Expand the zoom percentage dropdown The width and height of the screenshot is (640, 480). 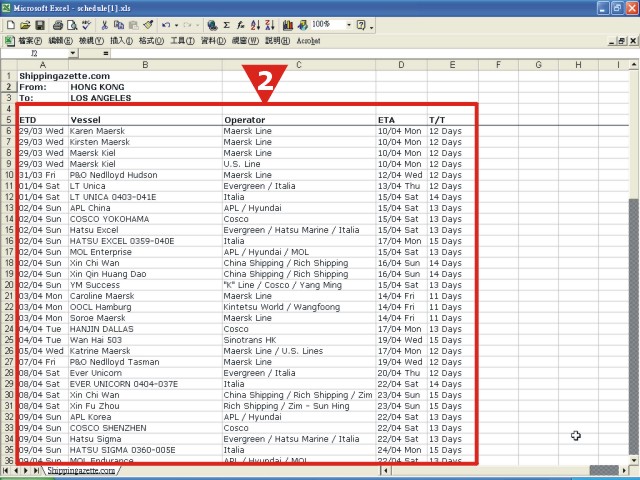349,25
